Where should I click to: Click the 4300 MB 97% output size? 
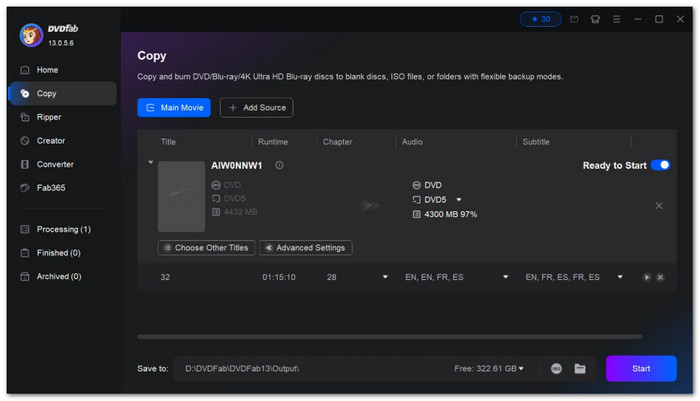coord(450,214)
